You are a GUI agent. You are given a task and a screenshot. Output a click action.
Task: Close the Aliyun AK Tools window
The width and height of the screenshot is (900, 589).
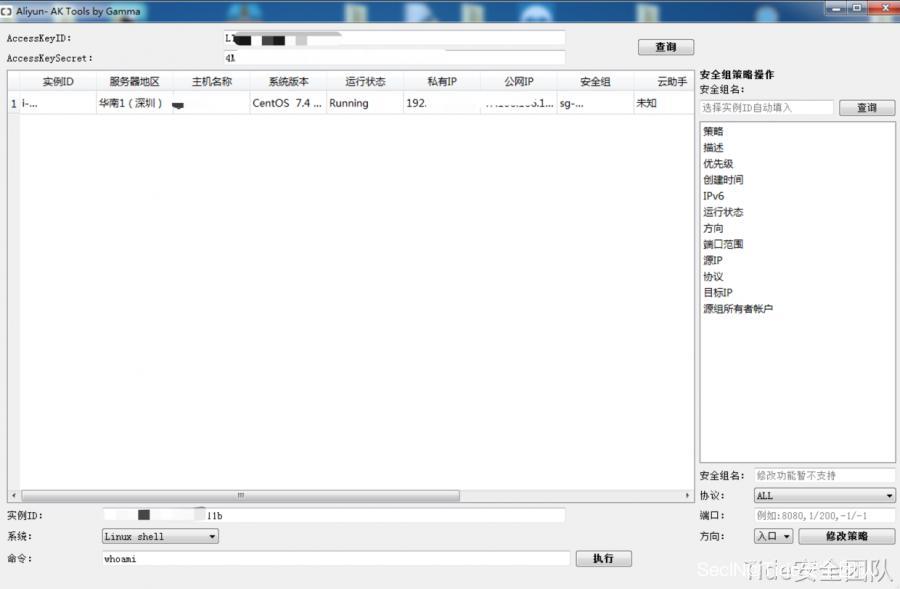tap(884, 8)
